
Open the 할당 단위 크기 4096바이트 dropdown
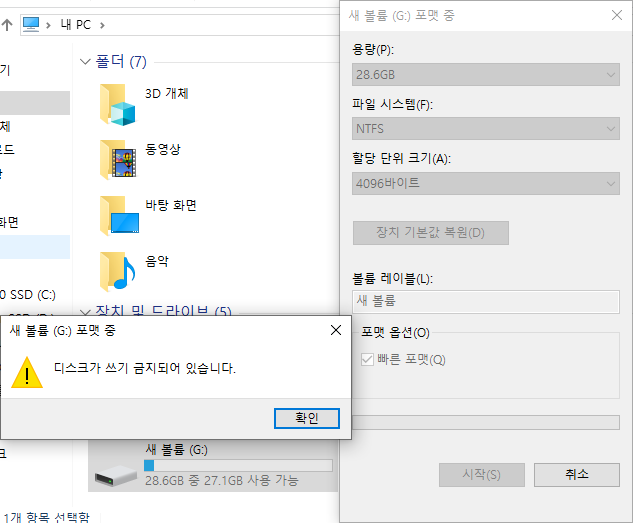point(486,184)
